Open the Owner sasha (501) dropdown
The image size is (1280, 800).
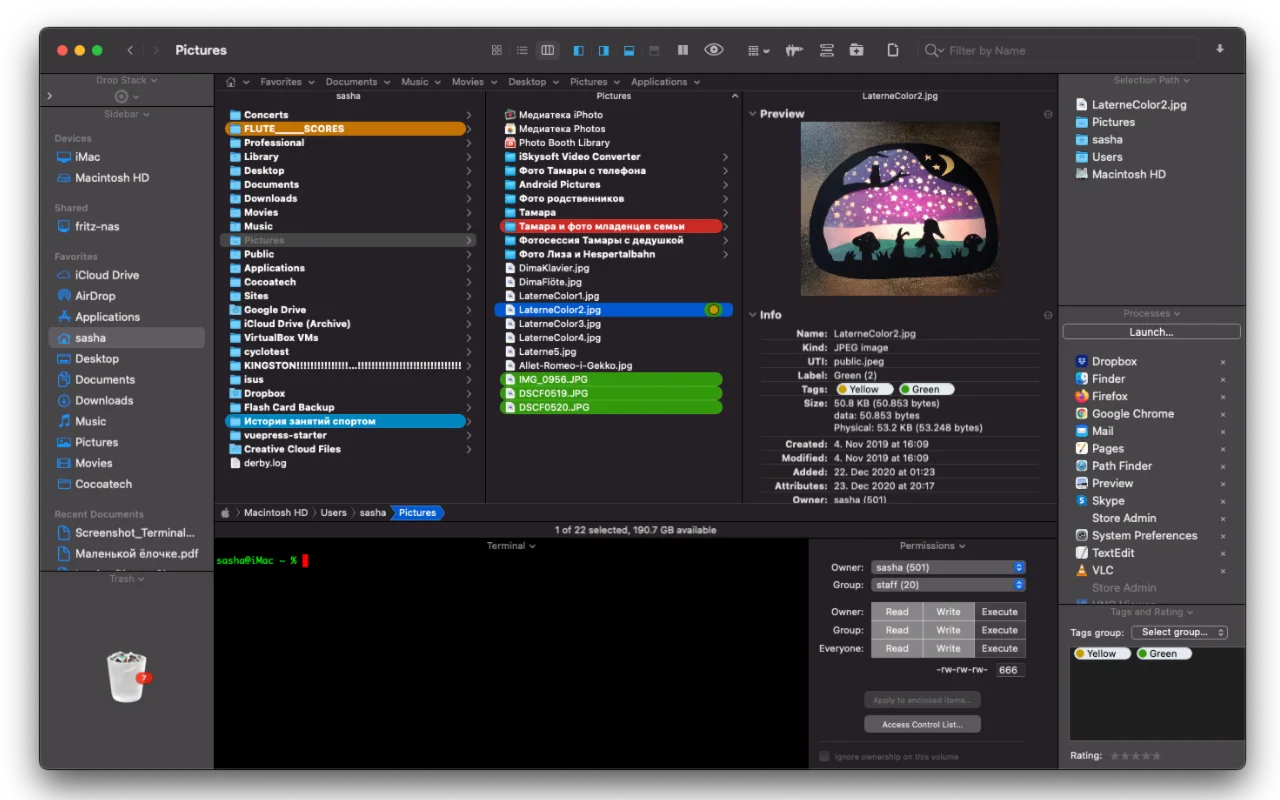[947, 567]
